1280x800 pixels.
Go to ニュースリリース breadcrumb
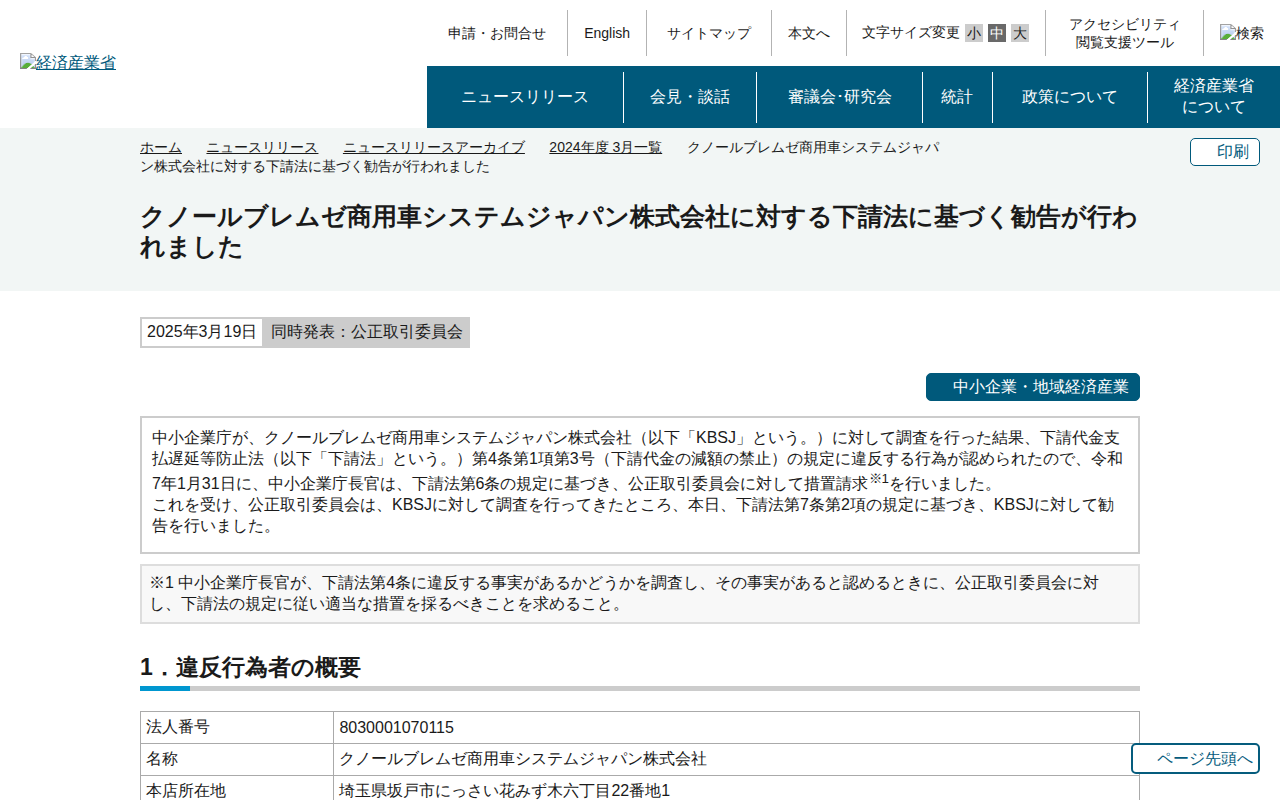click(x=262, y=147)
